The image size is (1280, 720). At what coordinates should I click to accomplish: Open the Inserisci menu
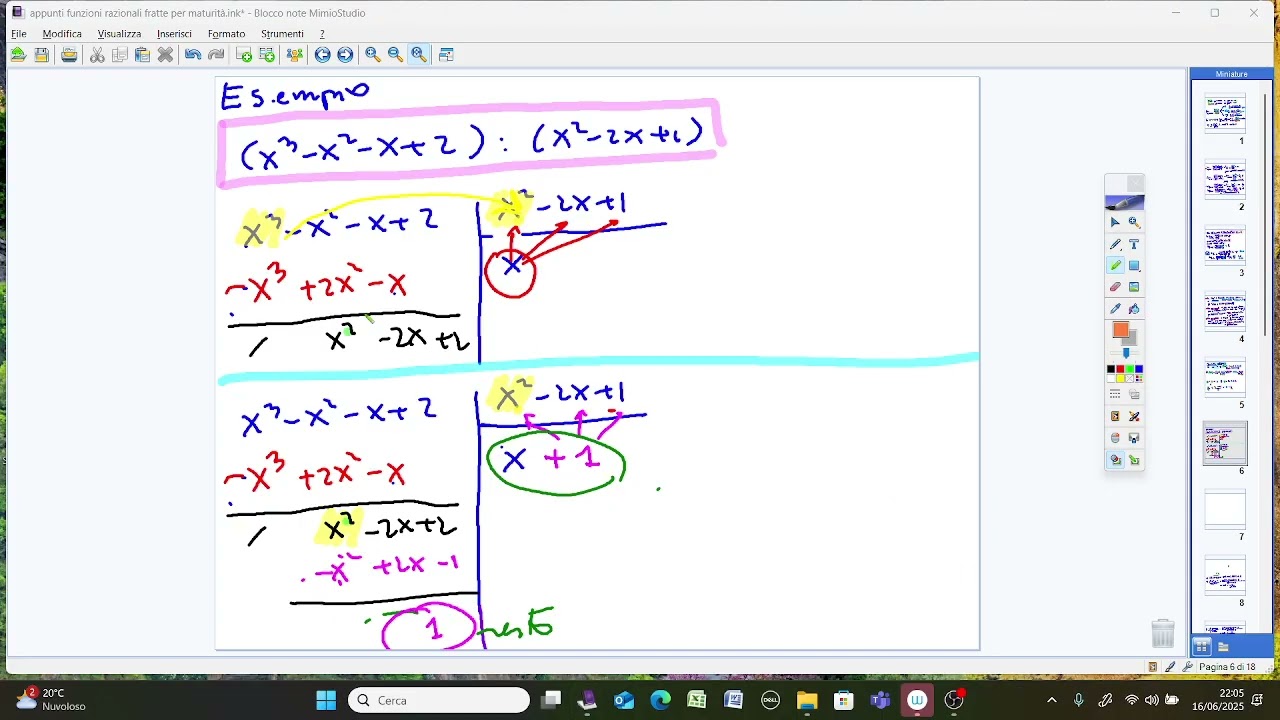174,34
